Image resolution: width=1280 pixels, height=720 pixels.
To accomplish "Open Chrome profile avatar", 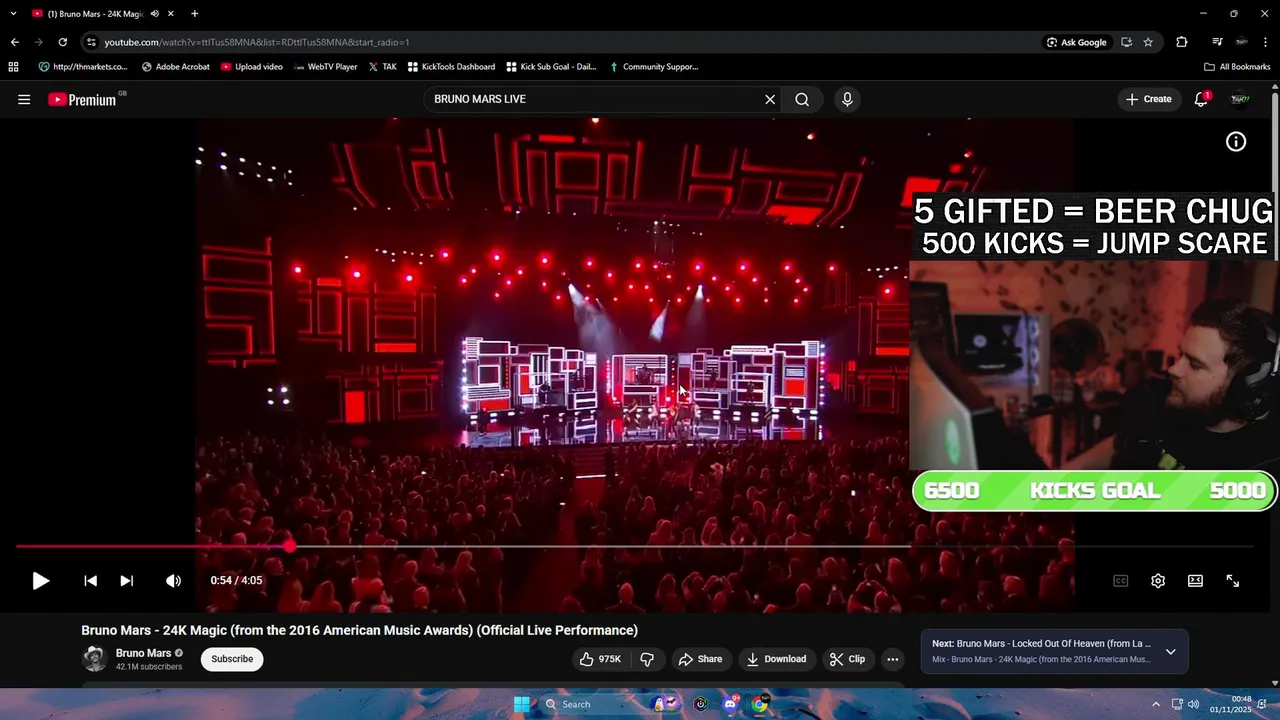I will click(x=1241, y=42).
